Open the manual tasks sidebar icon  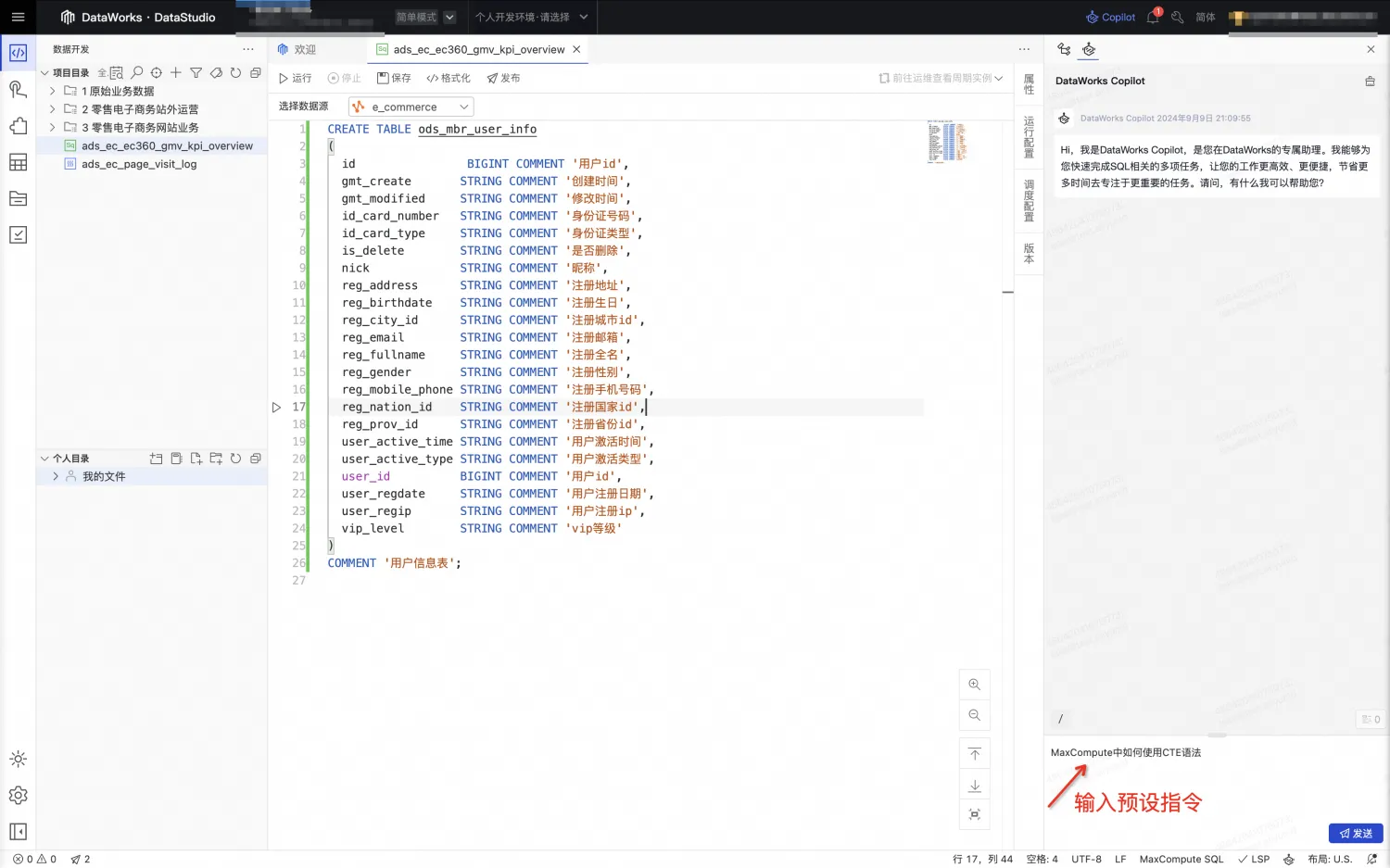point(18,89)
